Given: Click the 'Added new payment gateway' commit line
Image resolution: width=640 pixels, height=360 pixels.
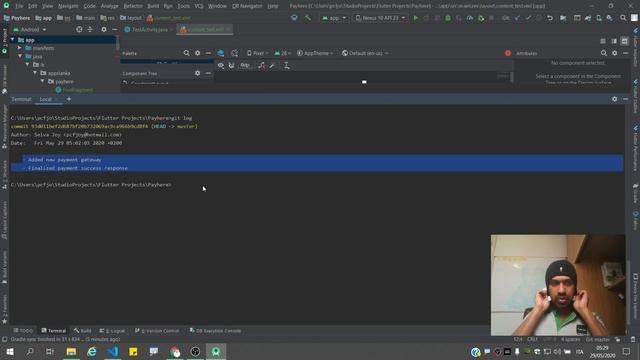Looking at the screenshot, I should (x=64, y=160).
